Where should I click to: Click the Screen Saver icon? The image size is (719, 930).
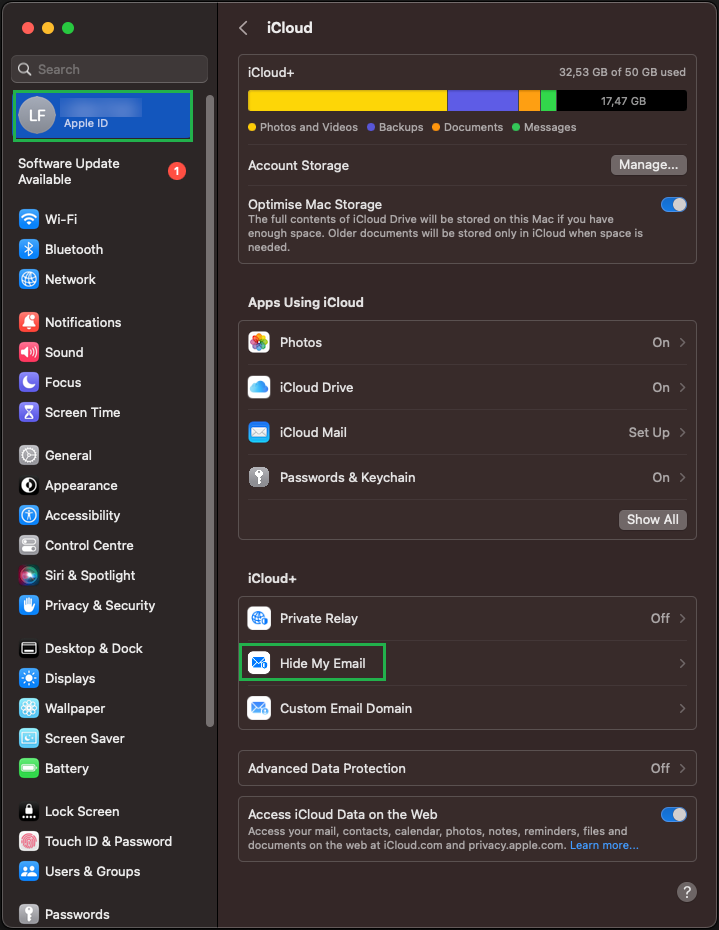coord(28,738)
